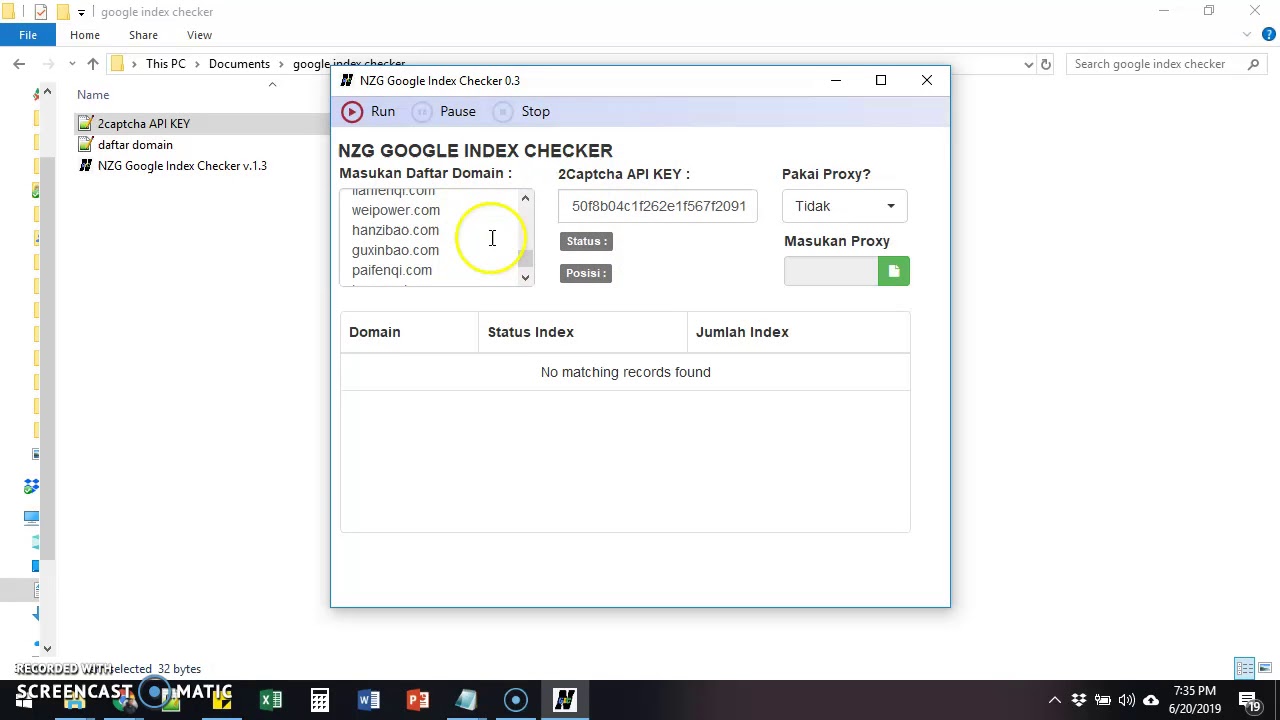Open the View ribbon tab in Explorer
This screenshot has height=720, width=1280.
coord(199,35)
